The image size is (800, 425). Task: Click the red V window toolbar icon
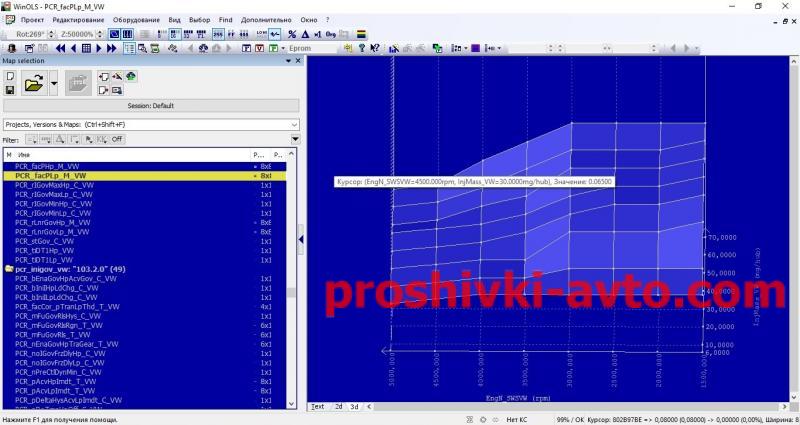[259, 48]
